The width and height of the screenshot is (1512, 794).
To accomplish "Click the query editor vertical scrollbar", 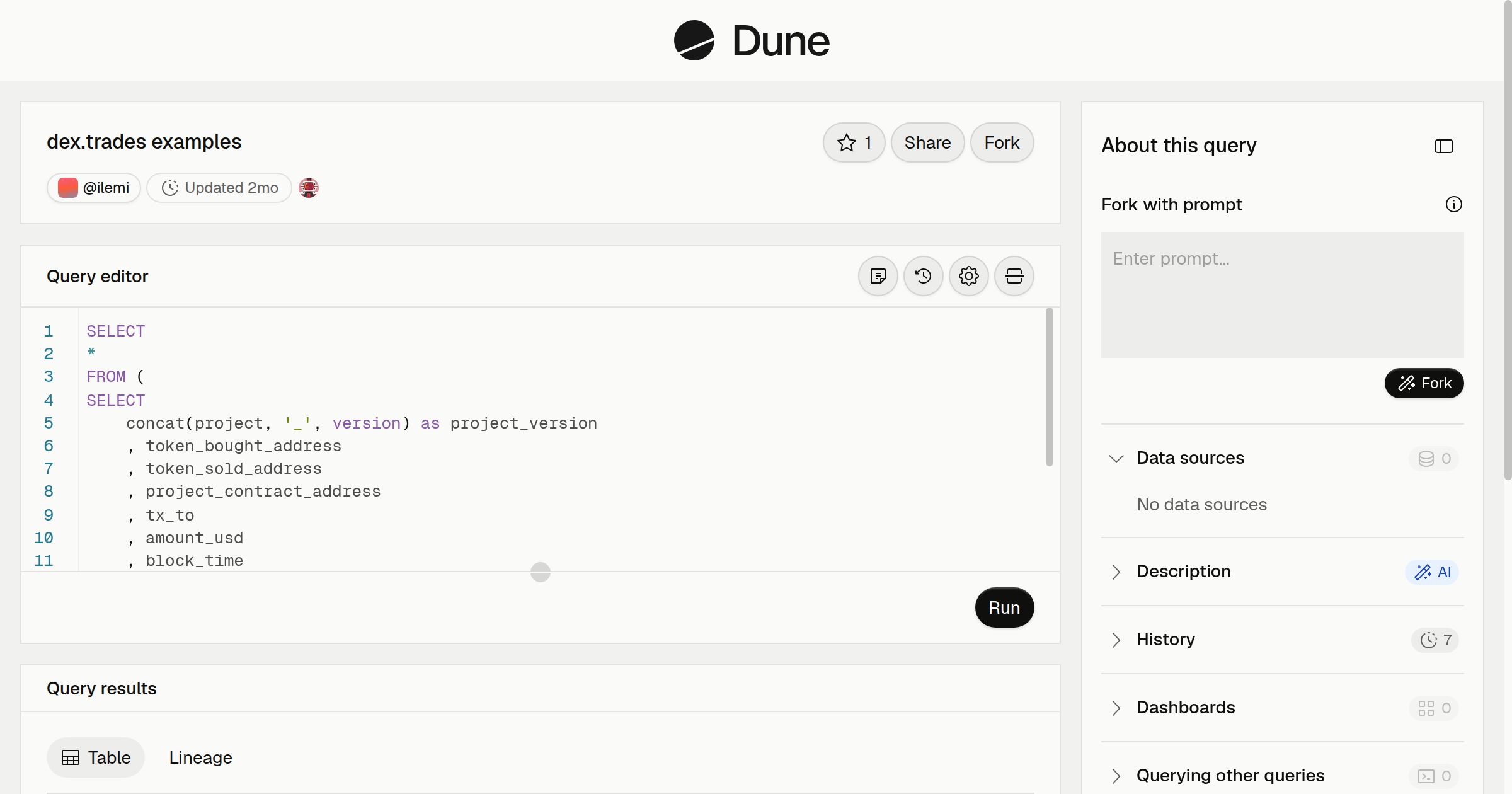I will [1049, 387].
